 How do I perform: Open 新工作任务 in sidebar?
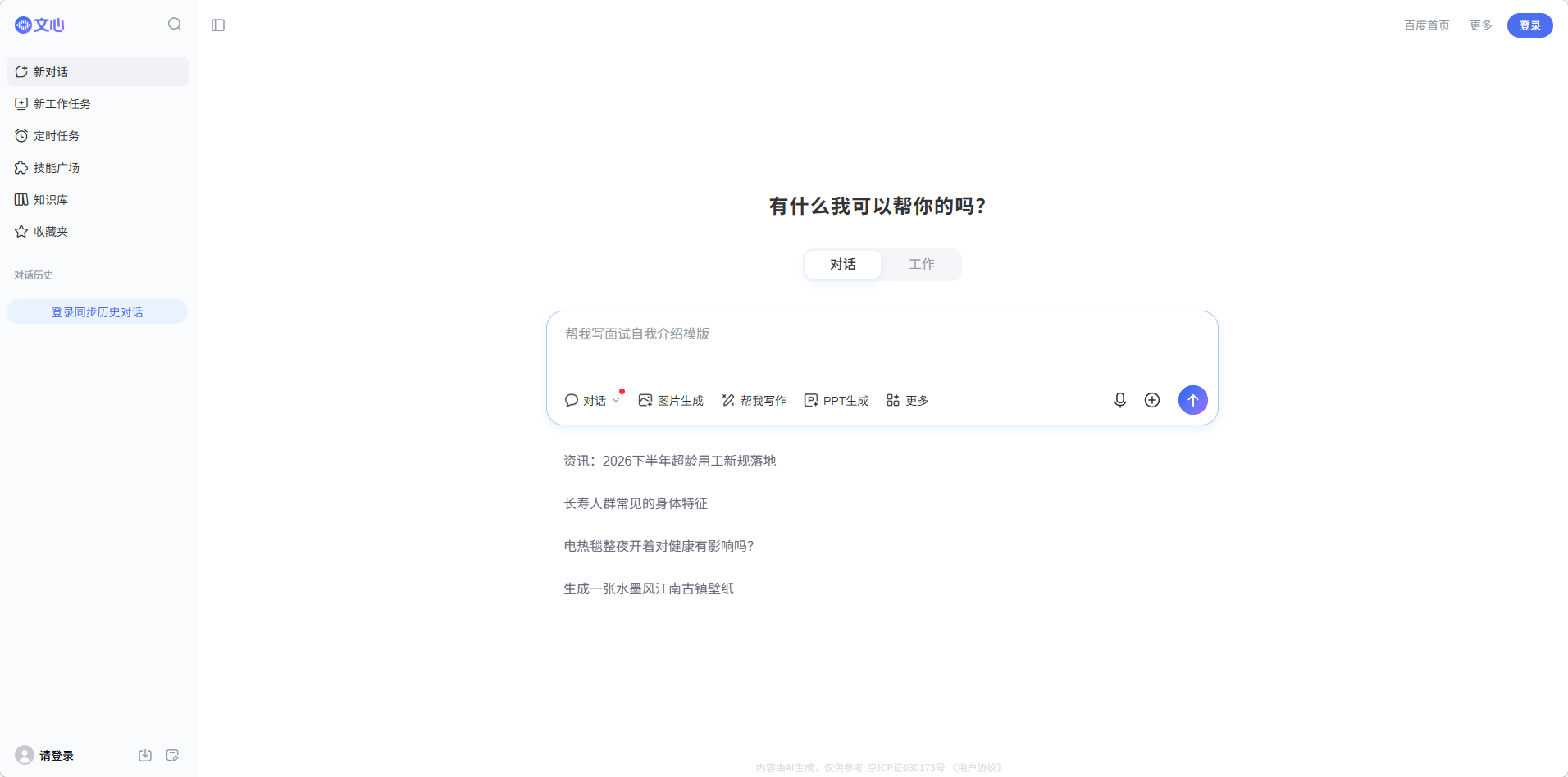pyautogui.click(x=98, y=103)
